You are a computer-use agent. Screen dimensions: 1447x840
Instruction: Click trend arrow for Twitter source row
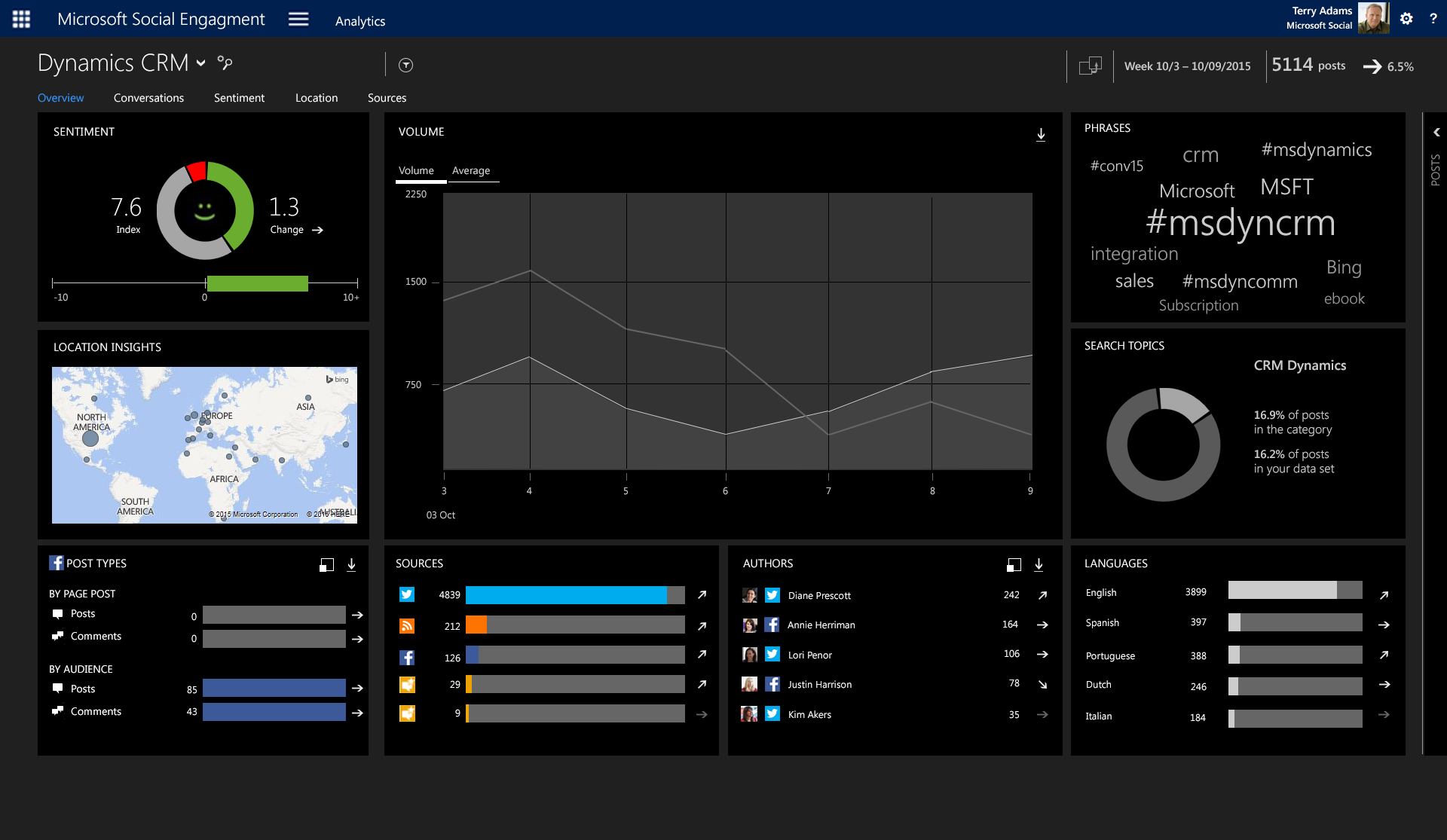(x=702, y=595)
